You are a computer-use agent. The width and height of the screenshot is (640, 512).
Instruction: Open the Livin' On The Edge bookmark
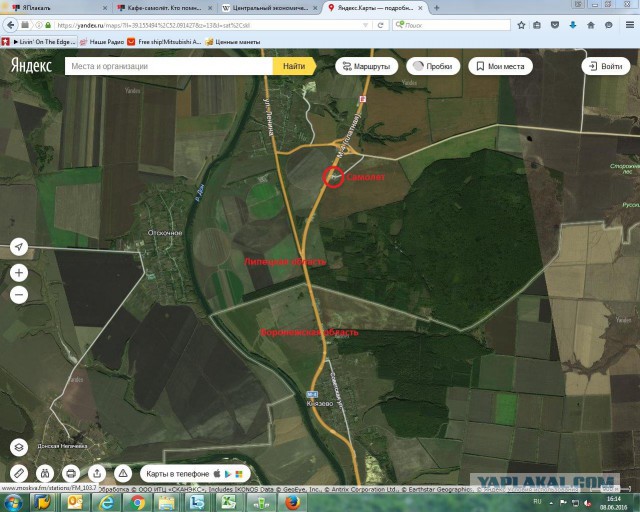point(39,42)
